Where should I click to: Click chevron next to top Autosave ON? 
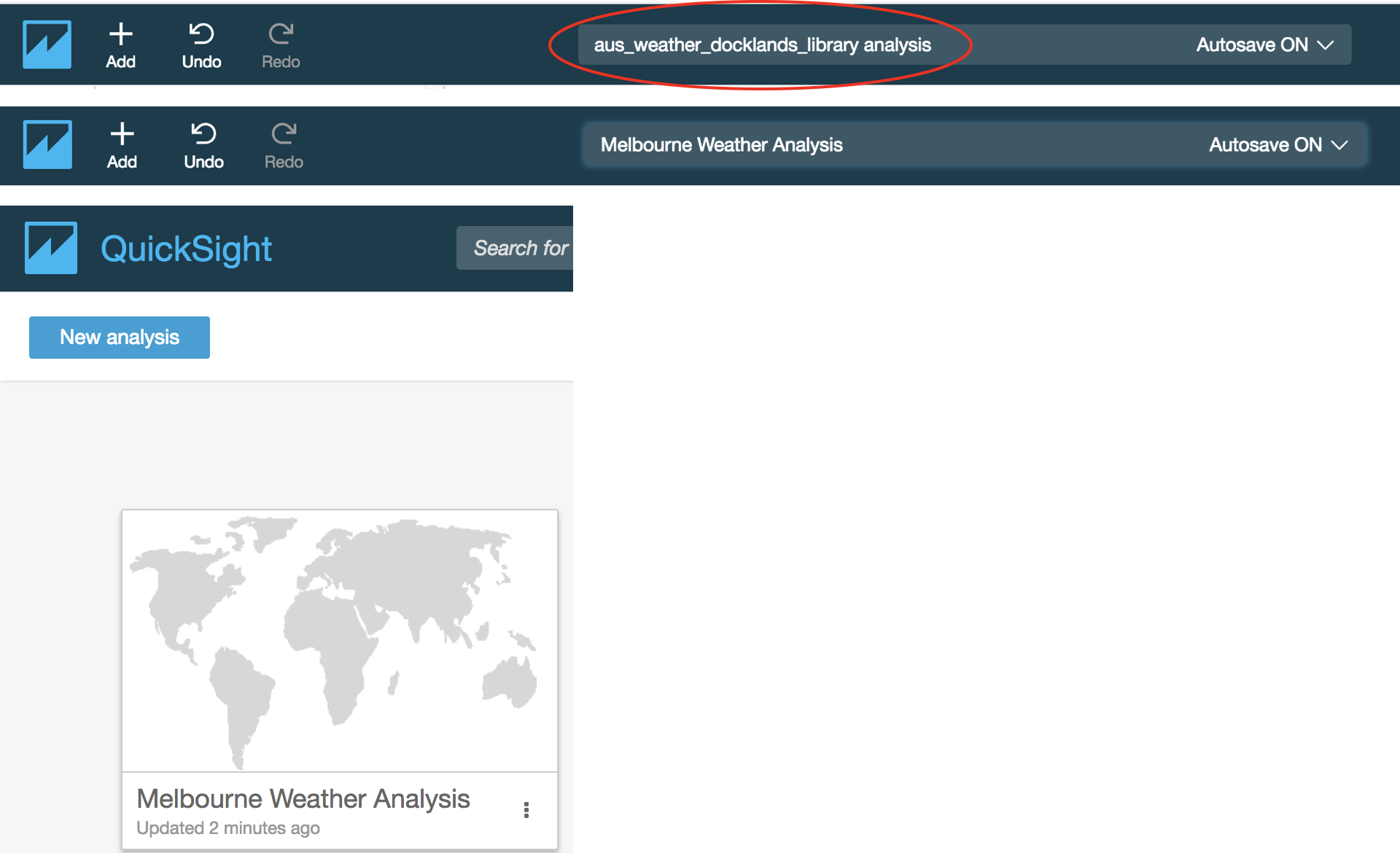pyautogui.click(x=1326, y=45)
